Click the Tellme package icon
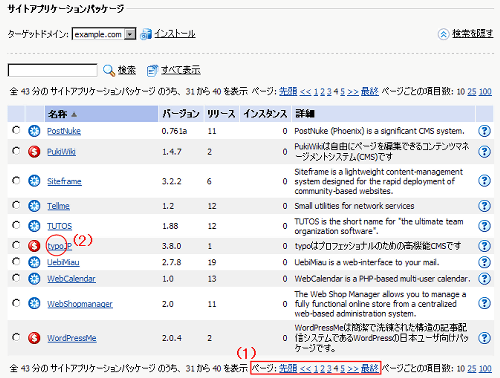500x378 pixels. click(34, 206)
